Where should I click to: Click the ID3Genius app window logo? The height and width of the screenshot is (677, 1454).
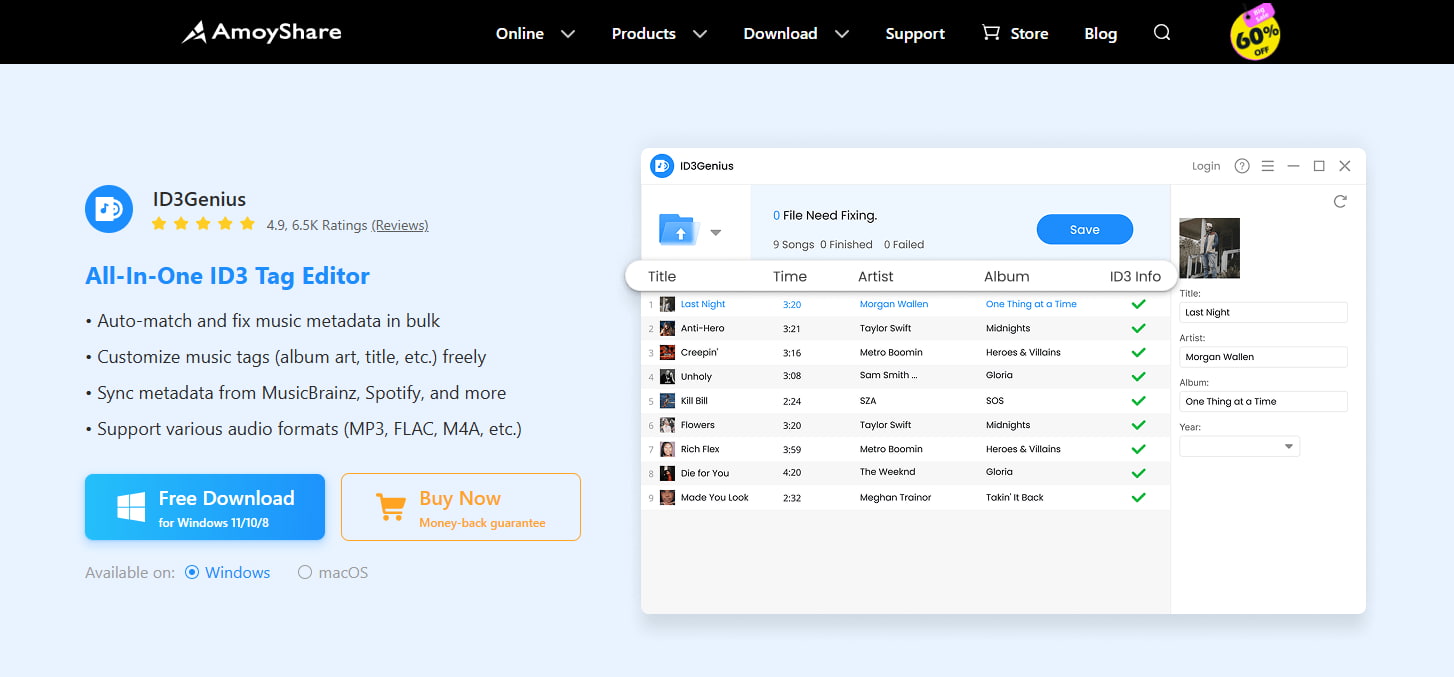pos(662,166)
